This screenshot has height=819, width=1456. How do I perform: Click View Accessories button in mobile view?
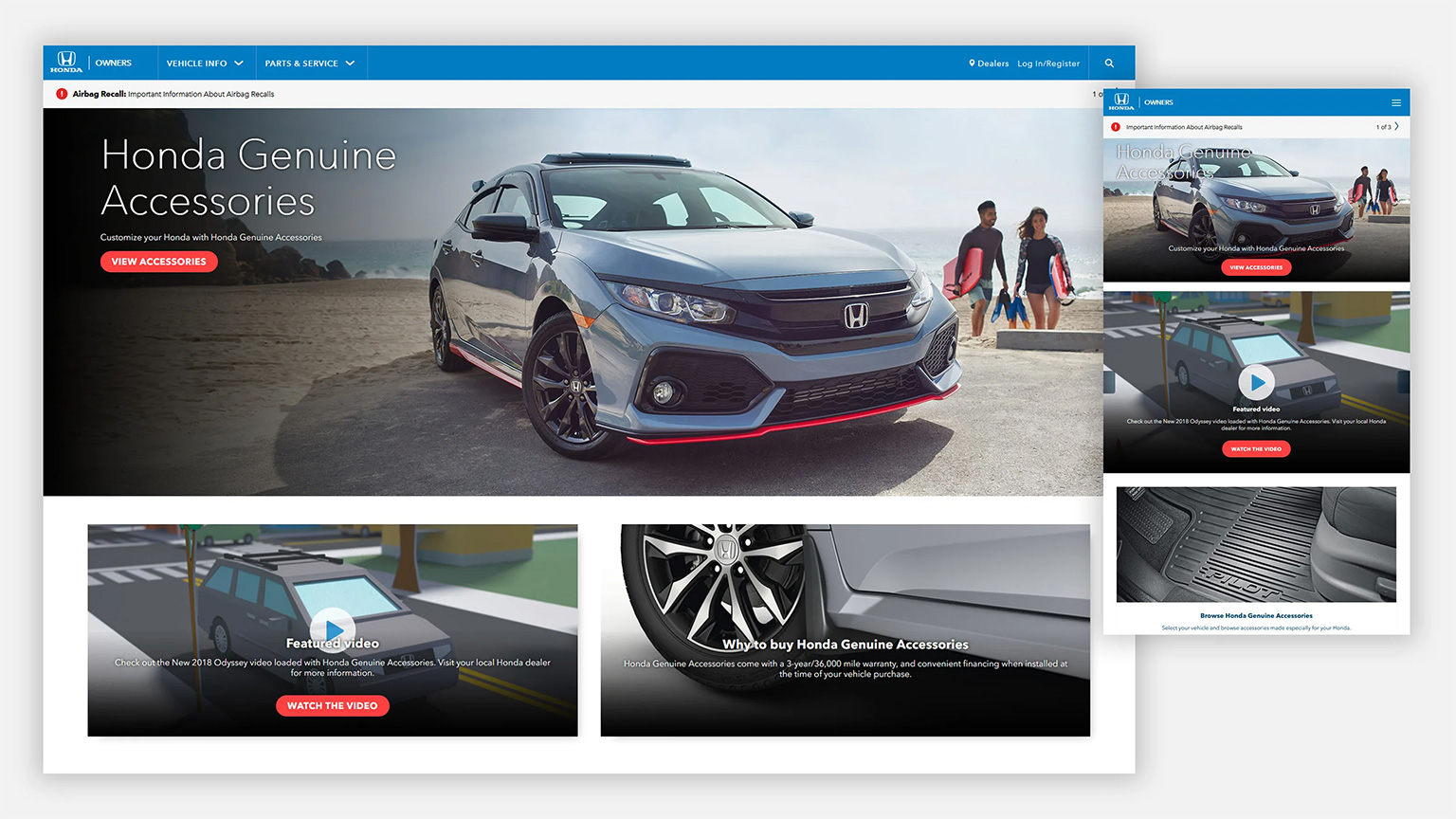[x=1256, y=267]
